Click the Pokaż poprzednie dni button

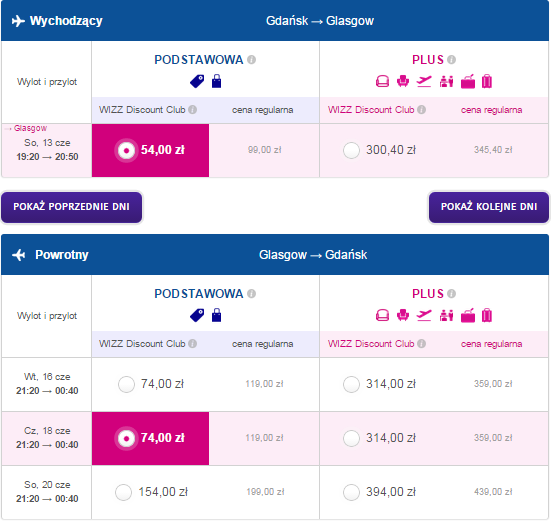72,207
